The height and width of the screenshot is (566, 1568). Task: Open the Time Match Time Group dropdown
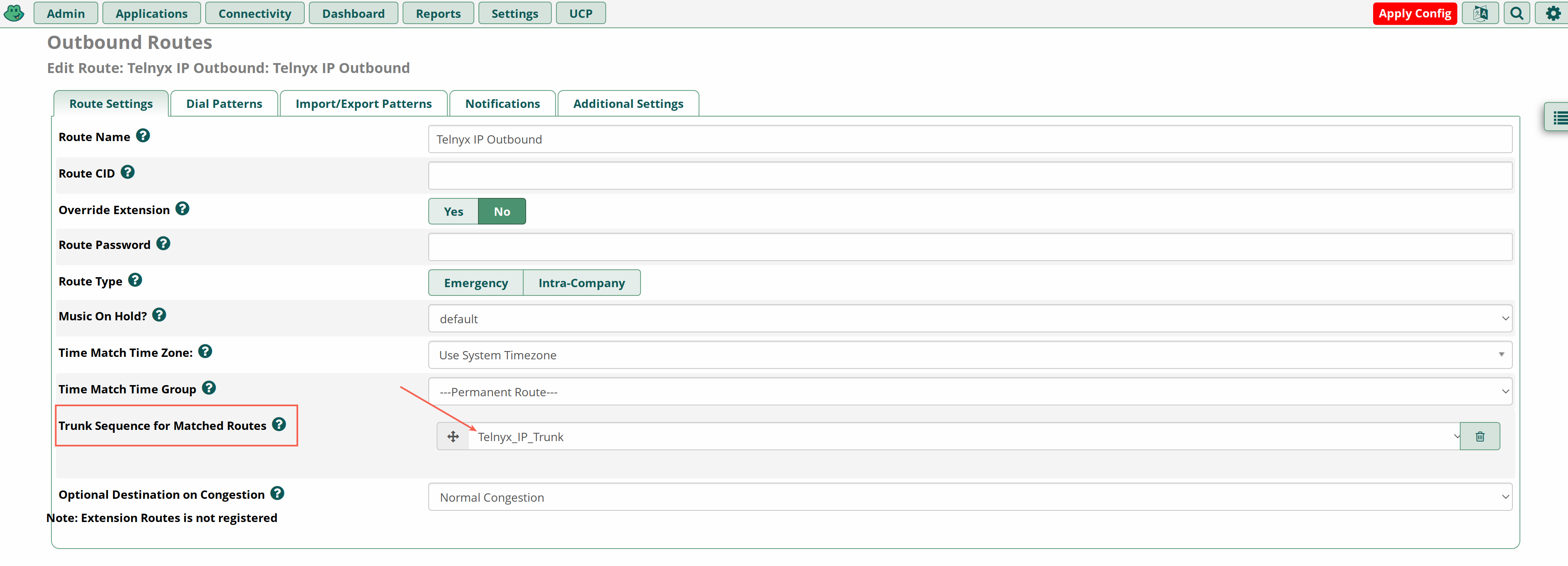point(970,392)
